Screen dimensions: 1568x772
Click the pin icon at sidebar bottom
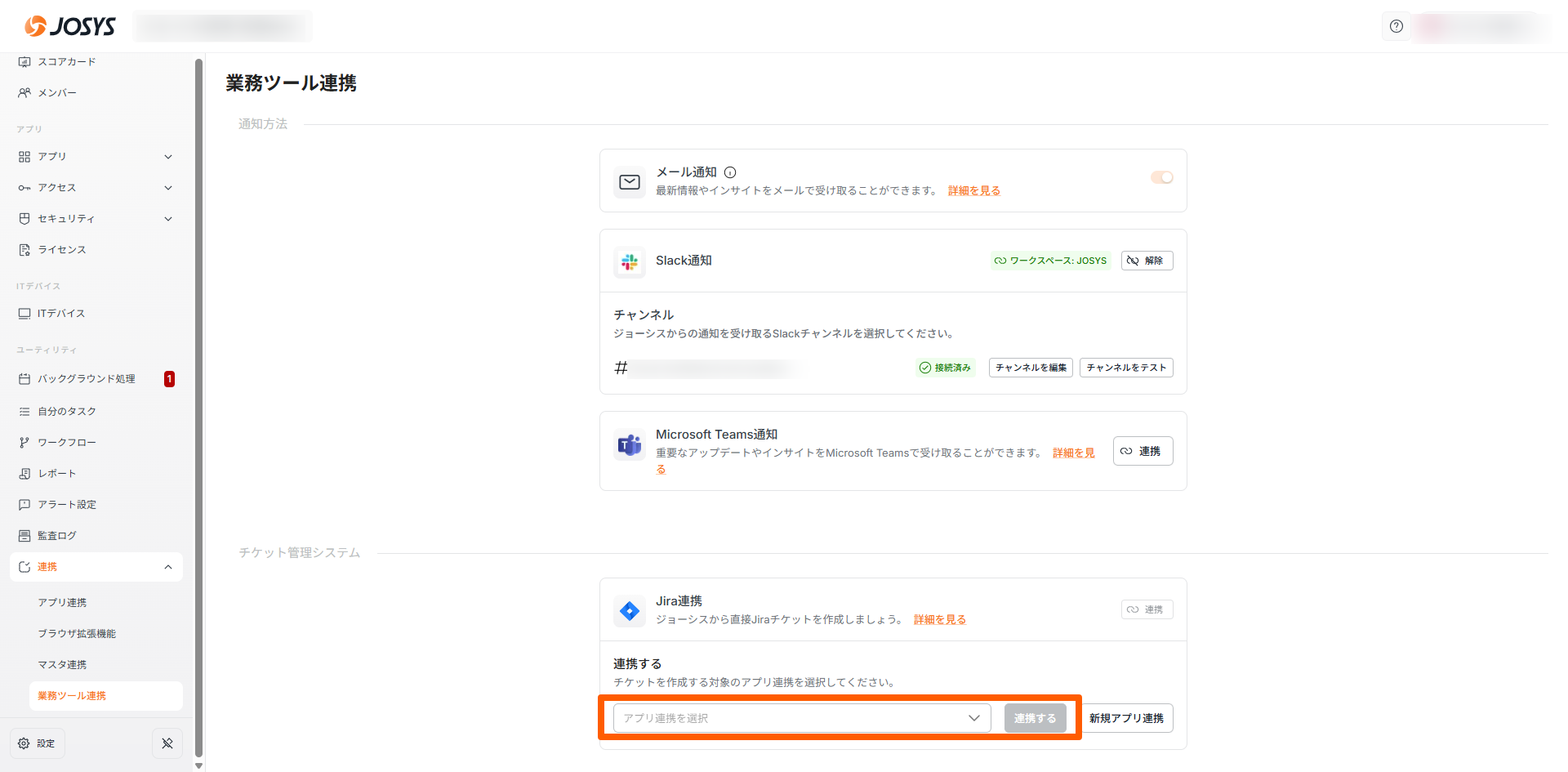[167, 743]
